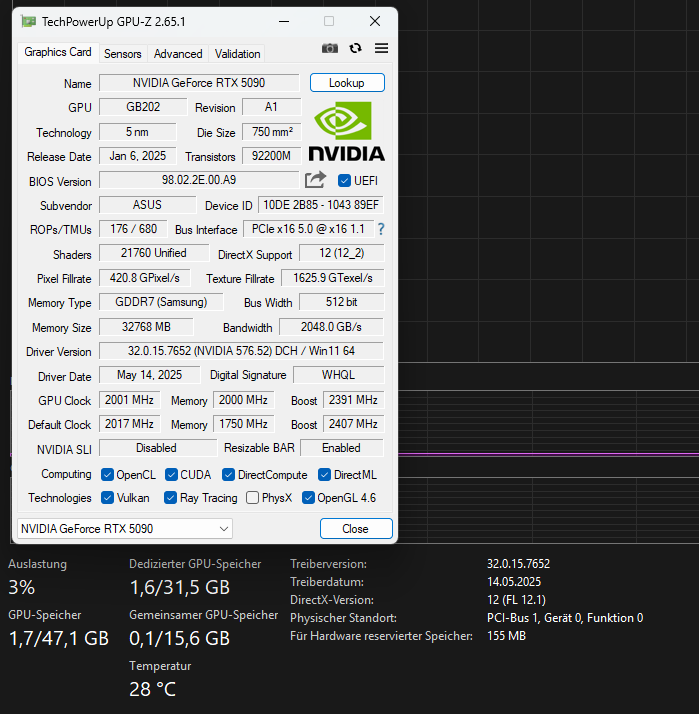
Task: Click the GPU Clock field 2001 MHz
Action: (x=130, y=400)
